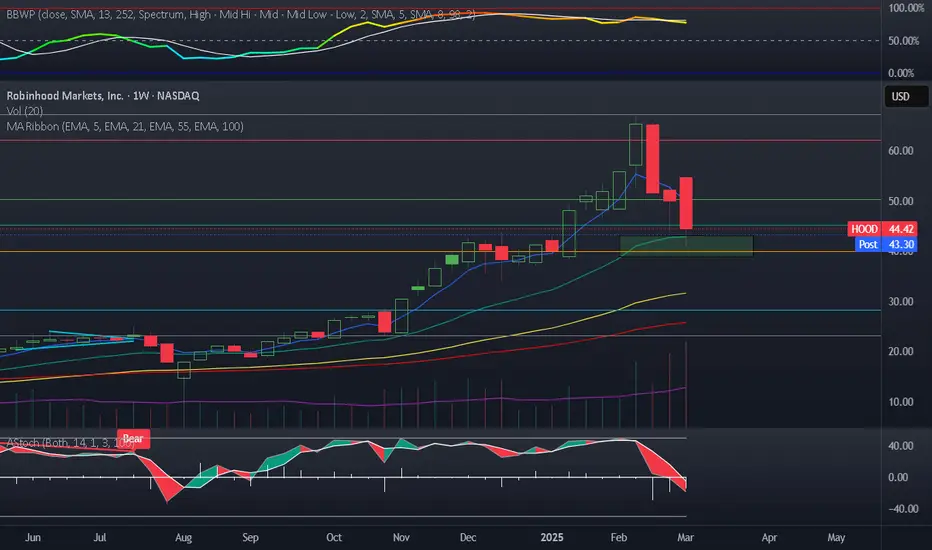Click the Post market label tag

[x=868, y=244]
